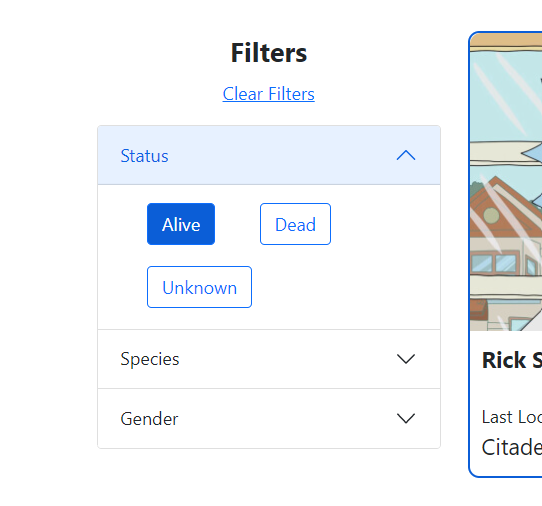Enable the Dead status filter
Image resolution: width=542 pixels, height=506 pixels.
click(x=295, y=224)
